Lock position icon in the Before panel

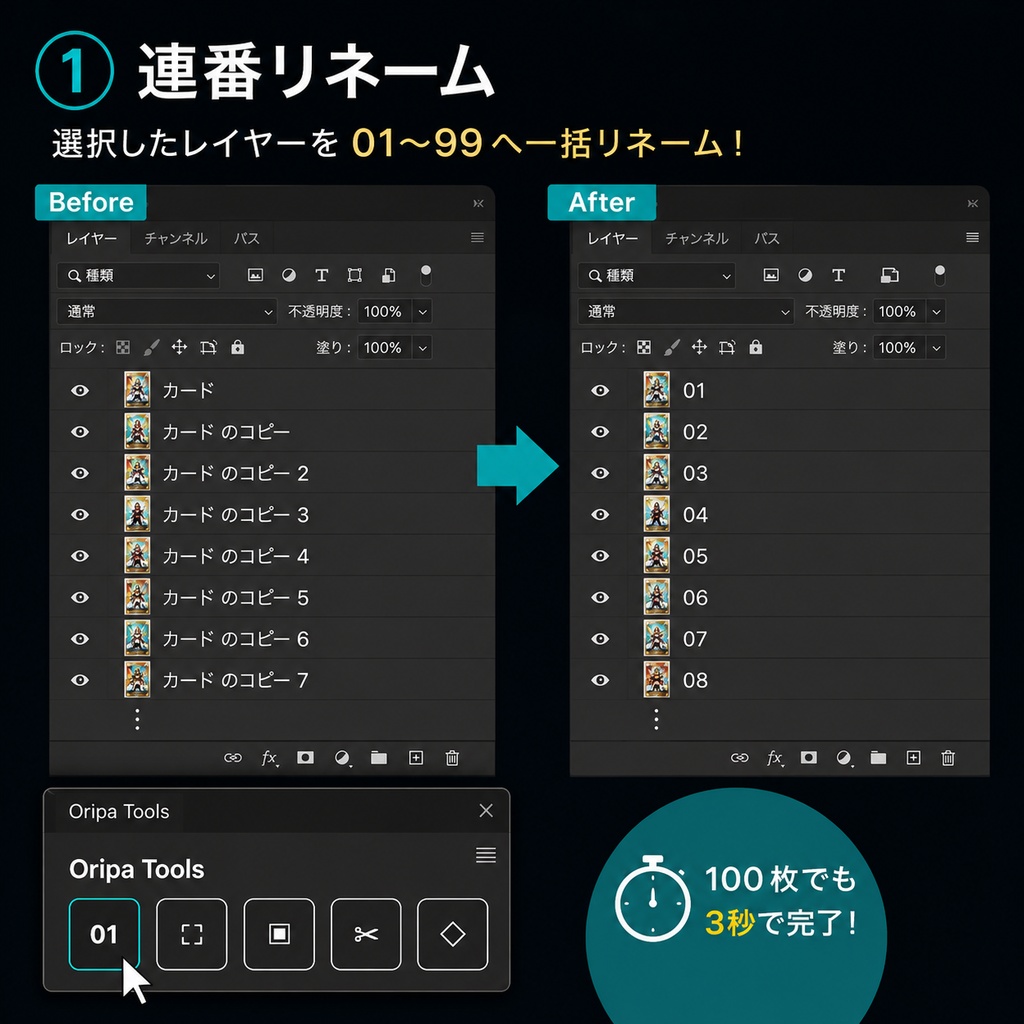coord(179,347)
